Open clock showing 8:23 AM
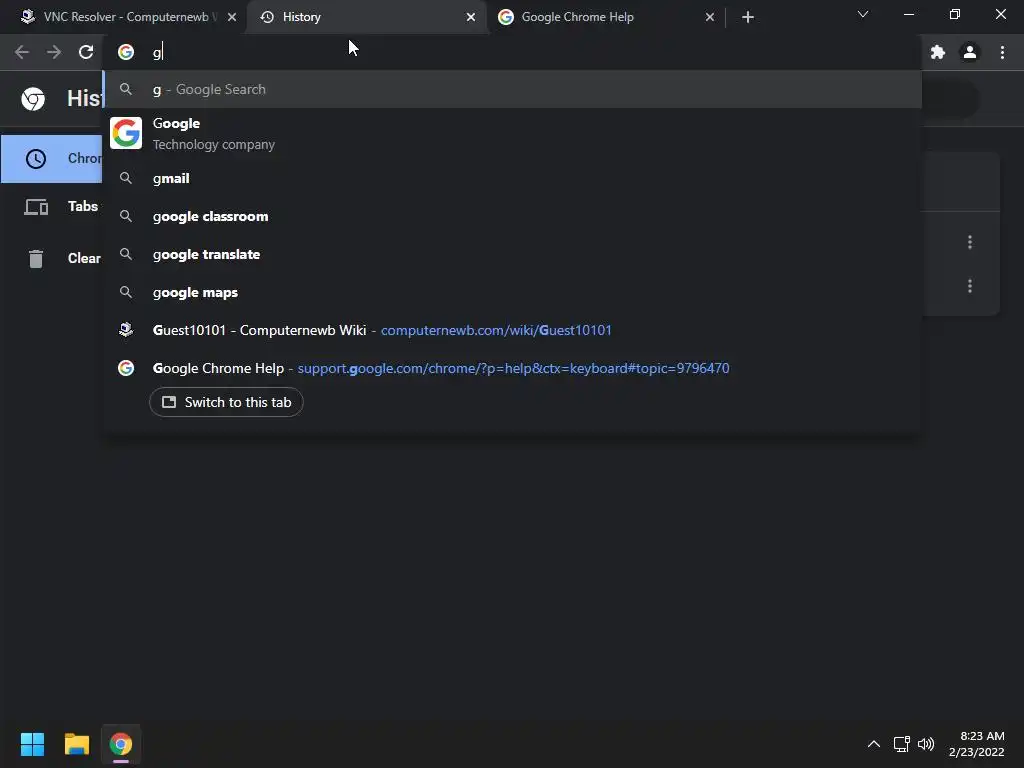1024x768 pixels. pos(976,744)
